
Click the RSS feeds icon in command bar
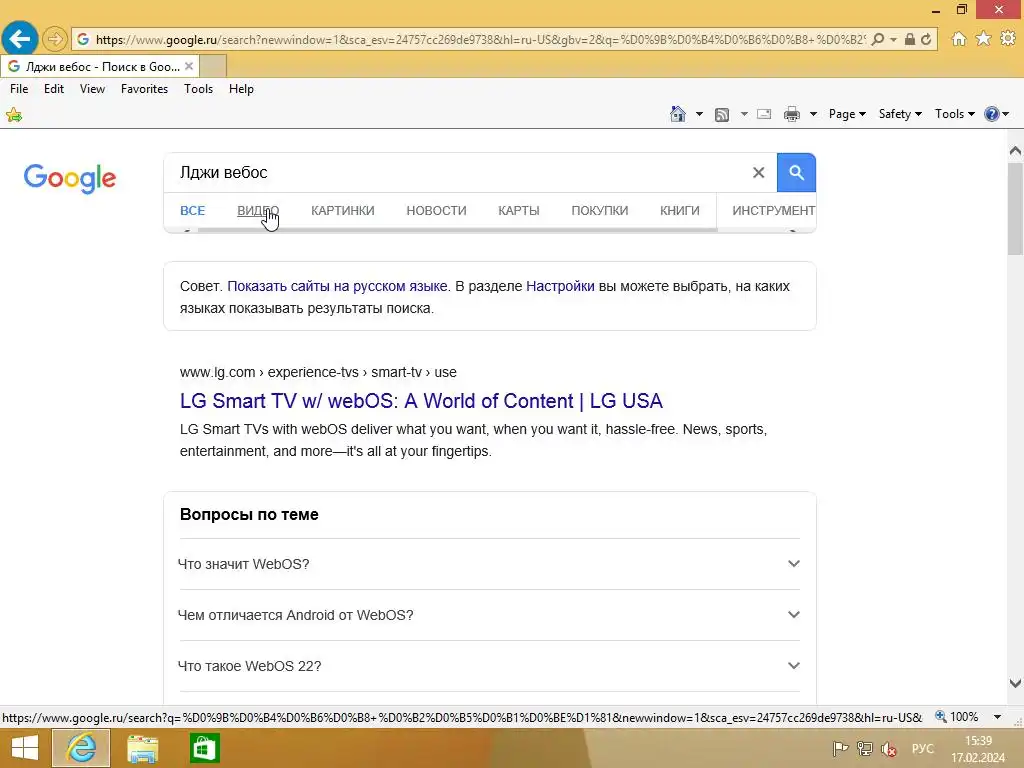pos(722,114)
